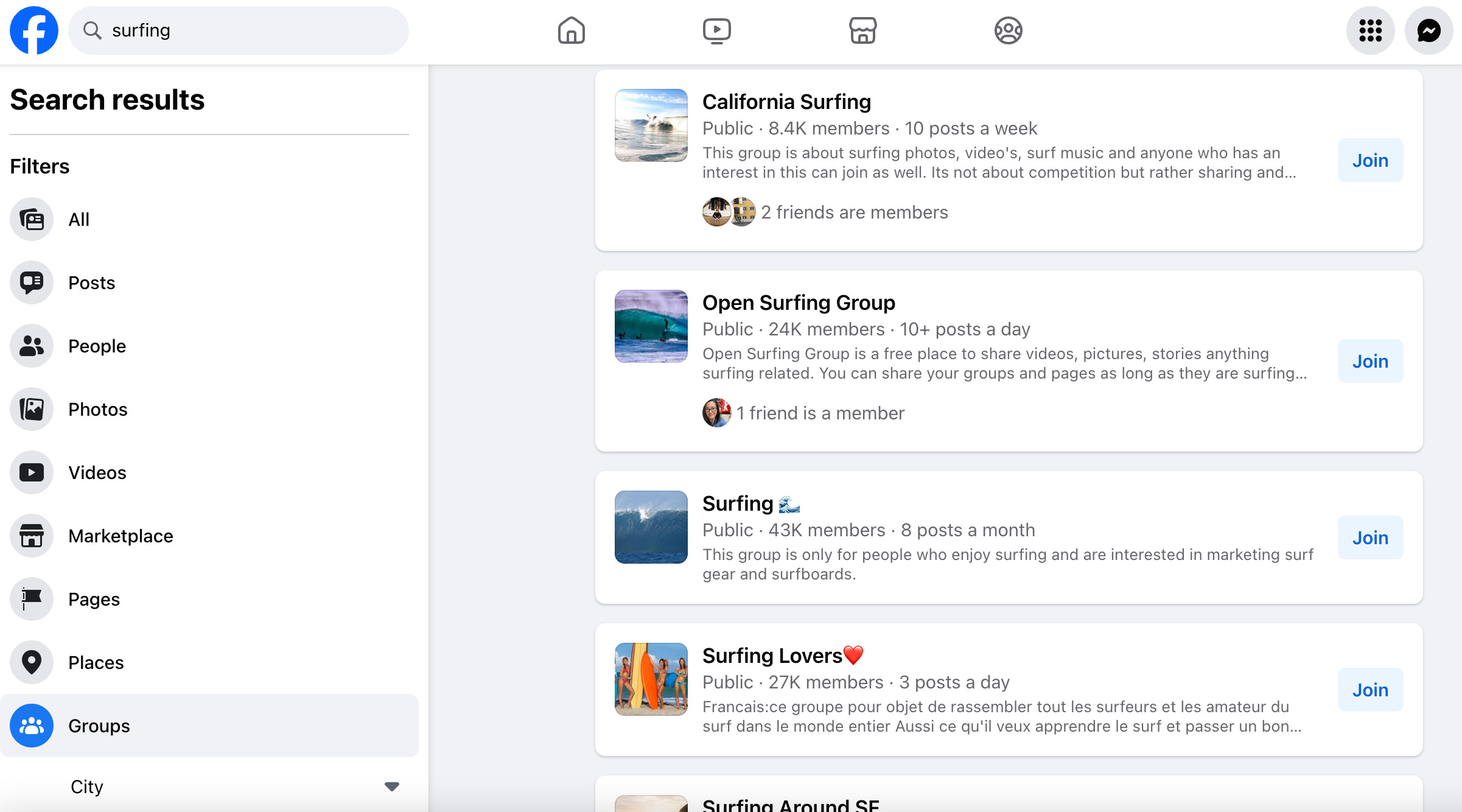Click 'Public · 8.4K members · 10 posts a week'
The width and height of the screenshot is (1462, 812).
(870, 128)
